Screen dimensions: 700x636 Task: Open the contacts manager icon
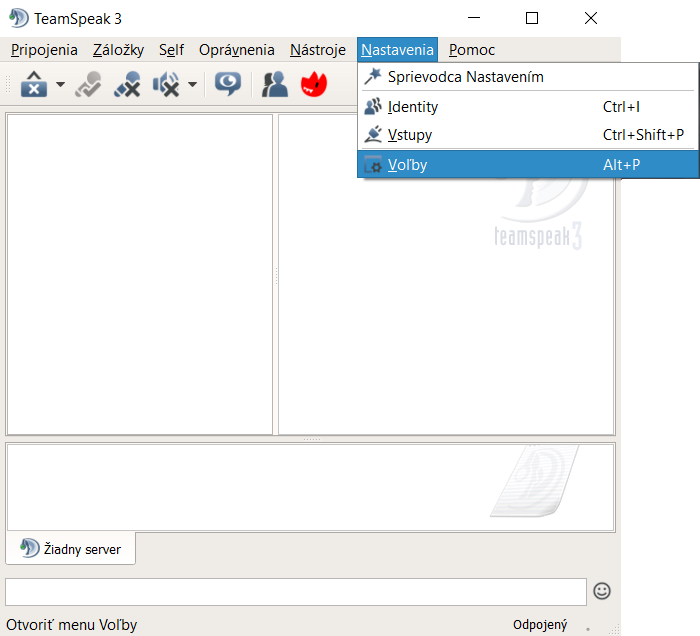coord(275,84)
